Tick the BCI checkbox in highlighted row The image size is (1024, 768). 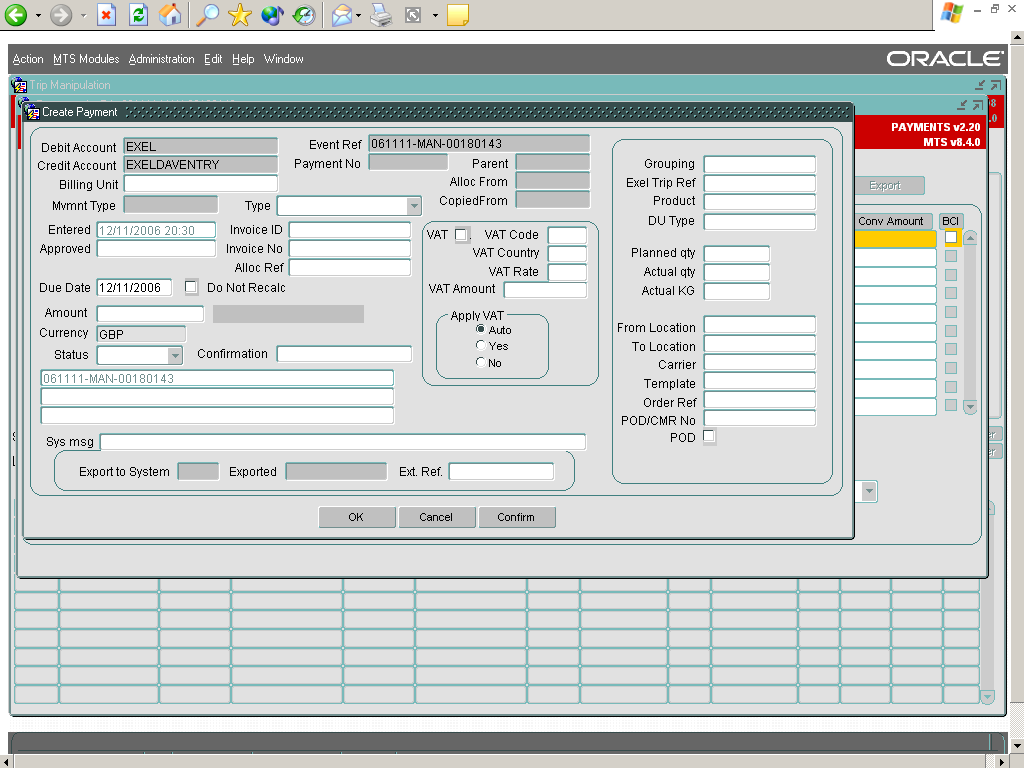tap(951, 238)
